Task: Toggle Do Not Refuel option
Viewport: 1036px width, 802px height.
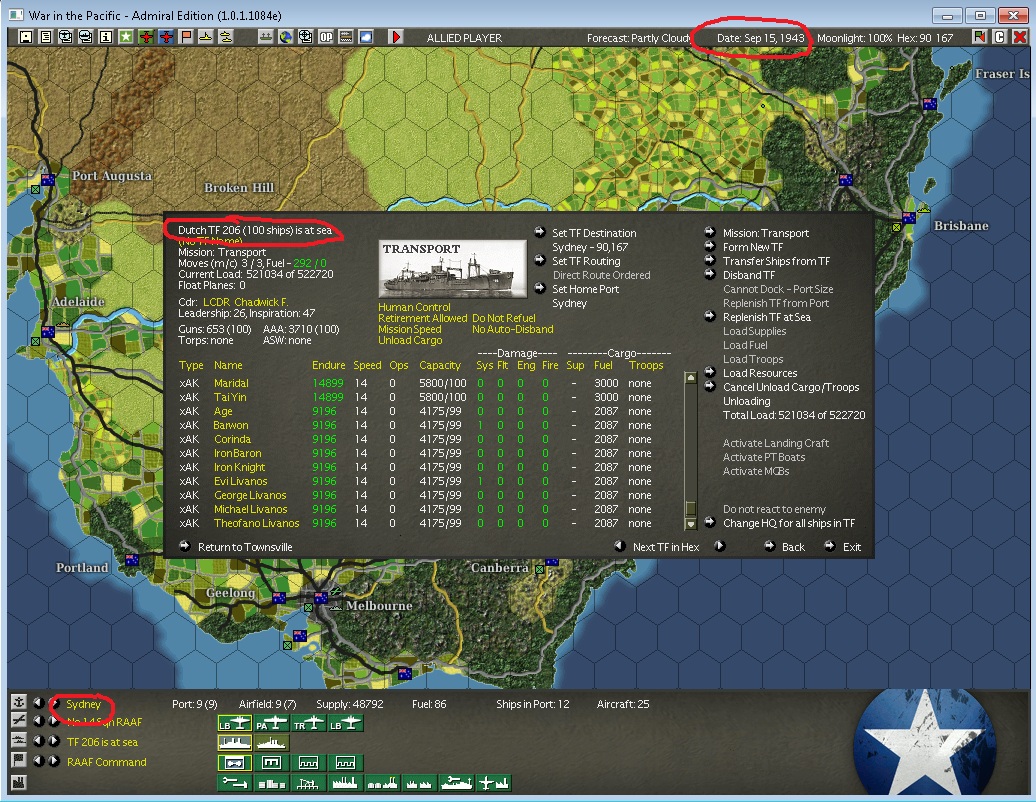Action: click(x=503, y=318)
